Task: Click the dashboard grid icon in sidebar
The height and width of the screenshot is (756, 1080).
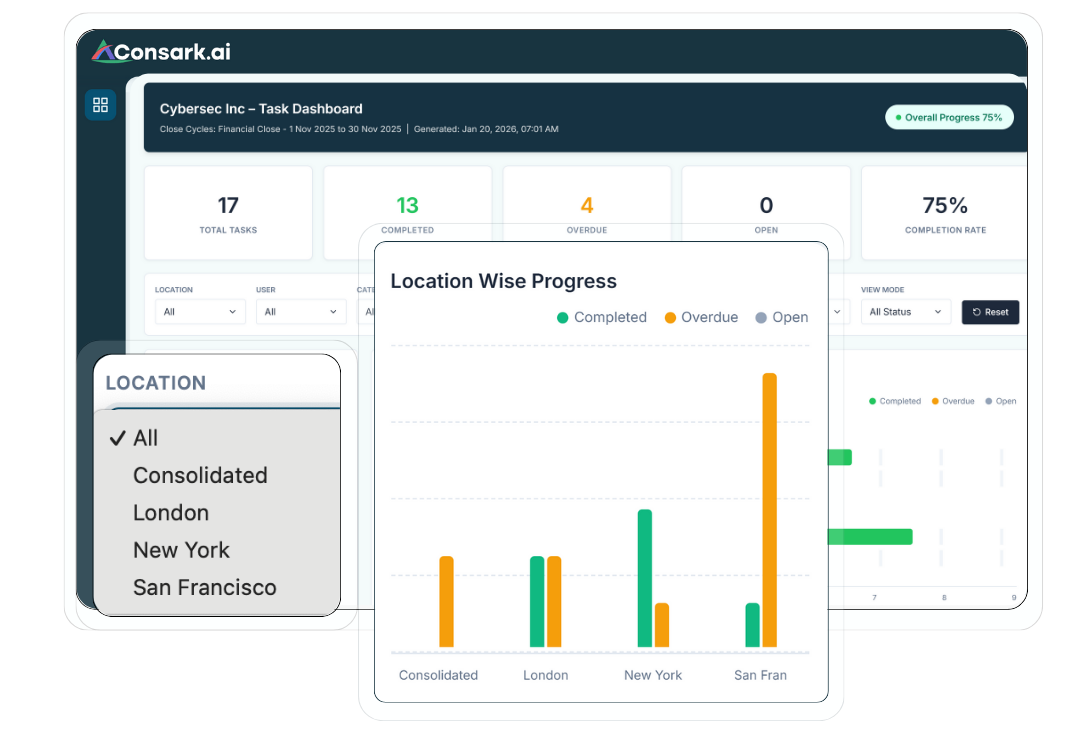Action: tap(100, 105)
